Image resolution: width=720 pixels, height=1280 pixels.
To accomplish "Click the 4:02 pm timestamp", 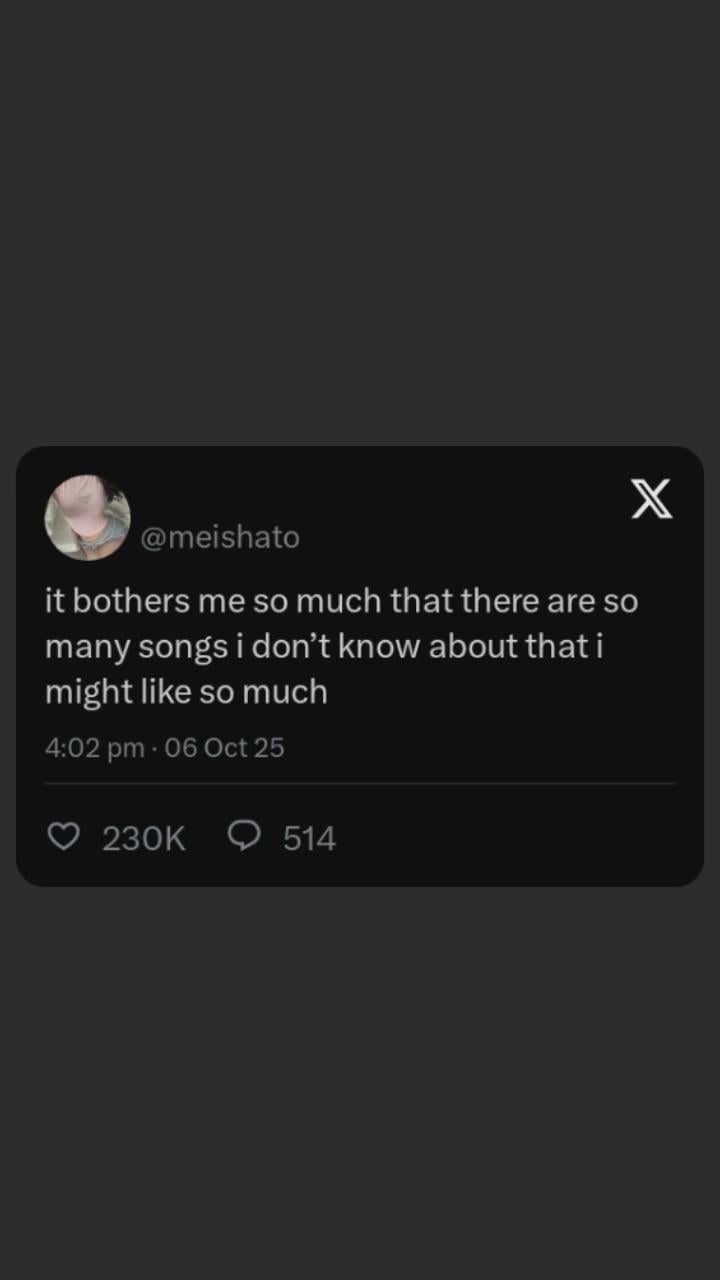I will (94, 748).
